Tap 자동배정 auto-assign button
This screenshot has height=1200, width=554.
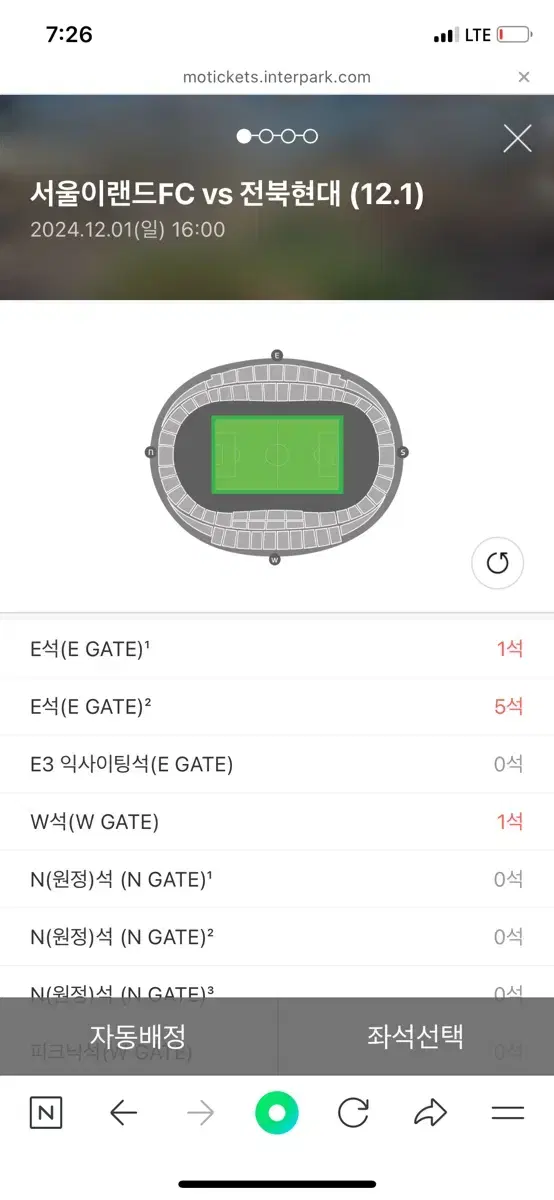point(138,1036)
